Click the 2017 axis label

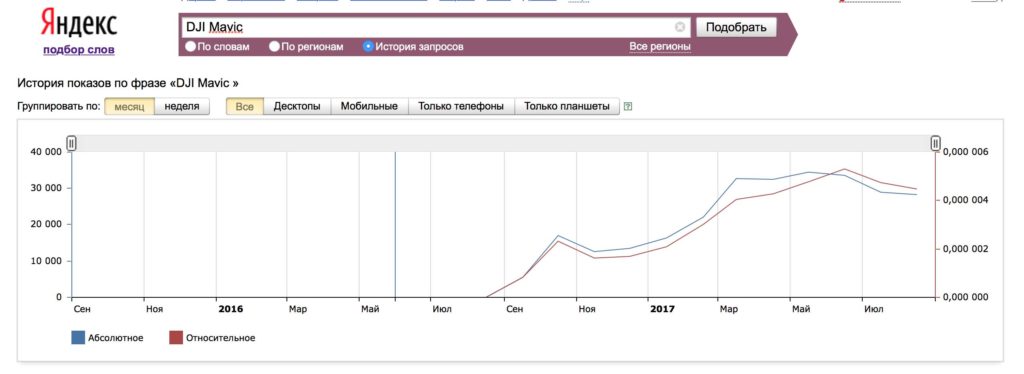tap(663, 309)
